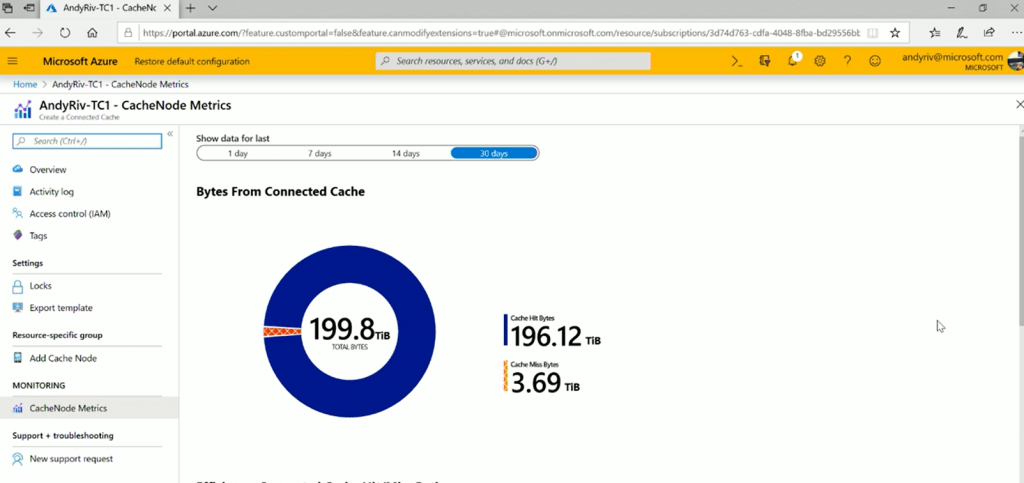This screenshot has width=1024, height=483.
Task: Open Overview in the left menu
Action: (48, 170)
